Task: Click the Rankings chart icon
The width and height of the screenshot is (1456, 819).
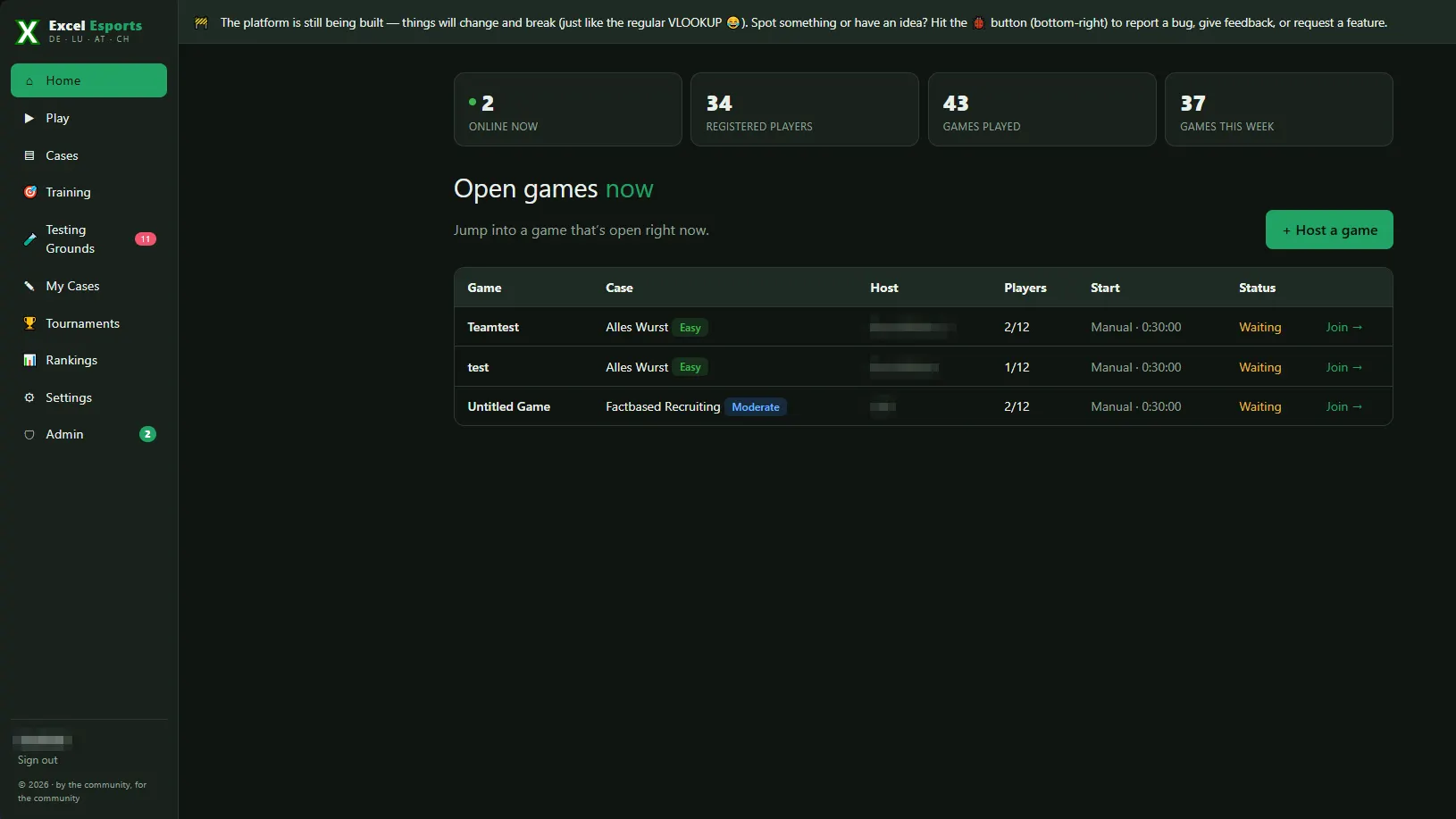Action: point(29,360)
